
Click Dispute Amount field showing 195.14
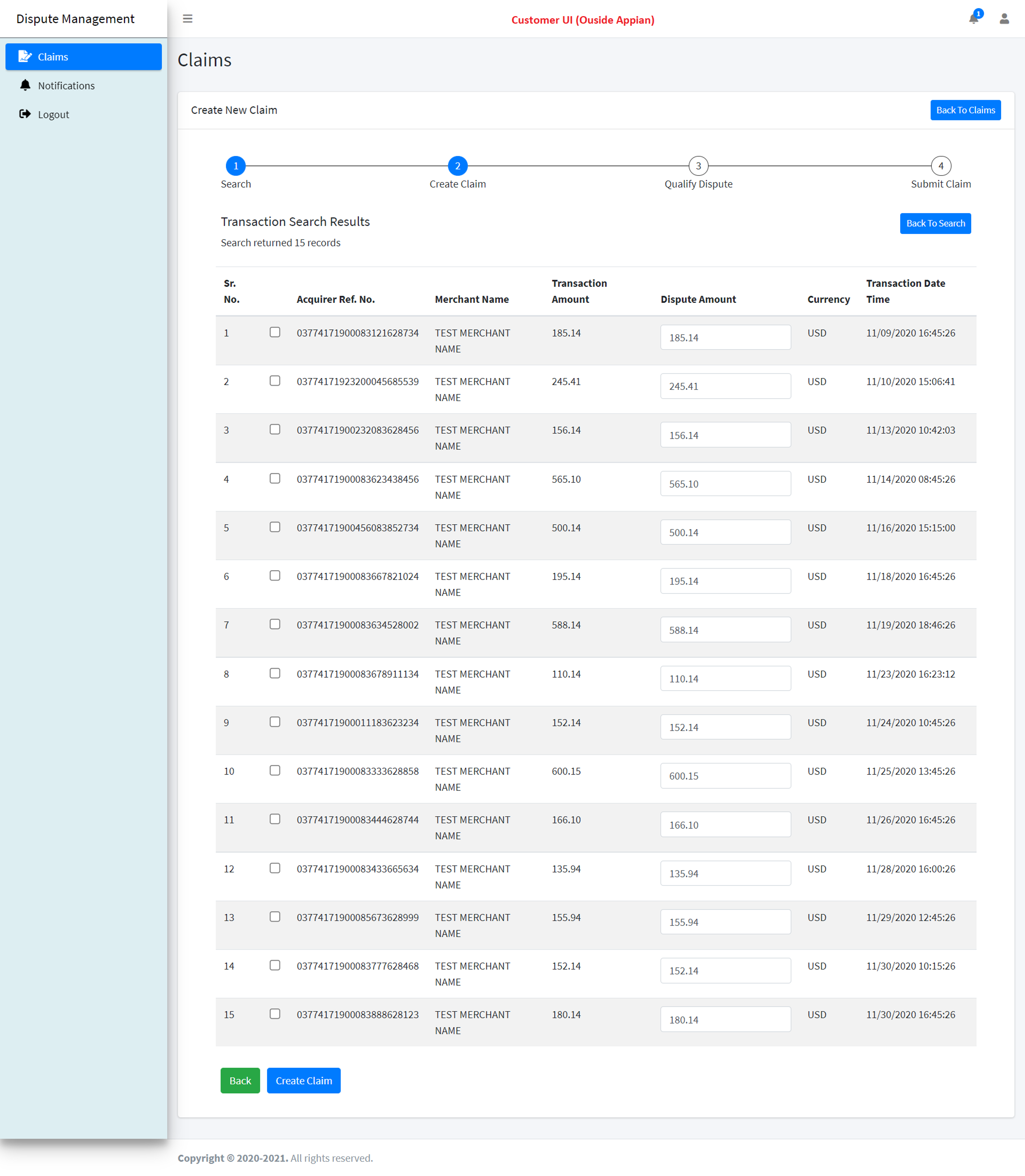point(725,581)
